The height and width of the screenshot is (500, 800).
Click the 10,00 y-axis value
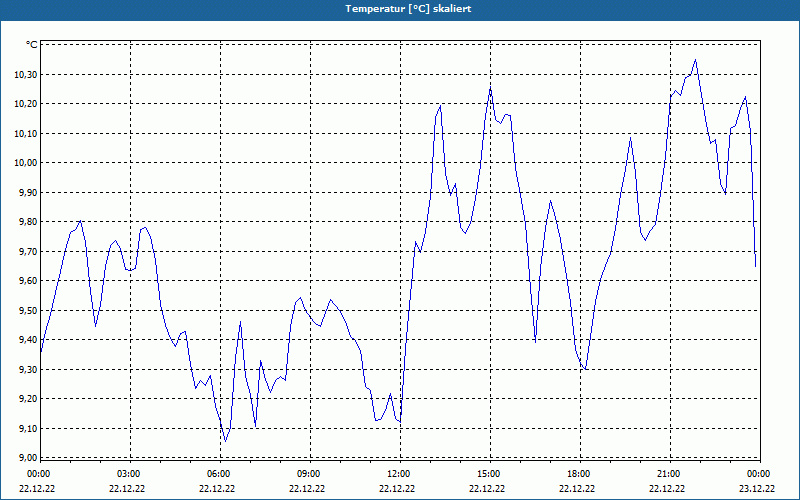pyautogui.click(x=26, y=163)
